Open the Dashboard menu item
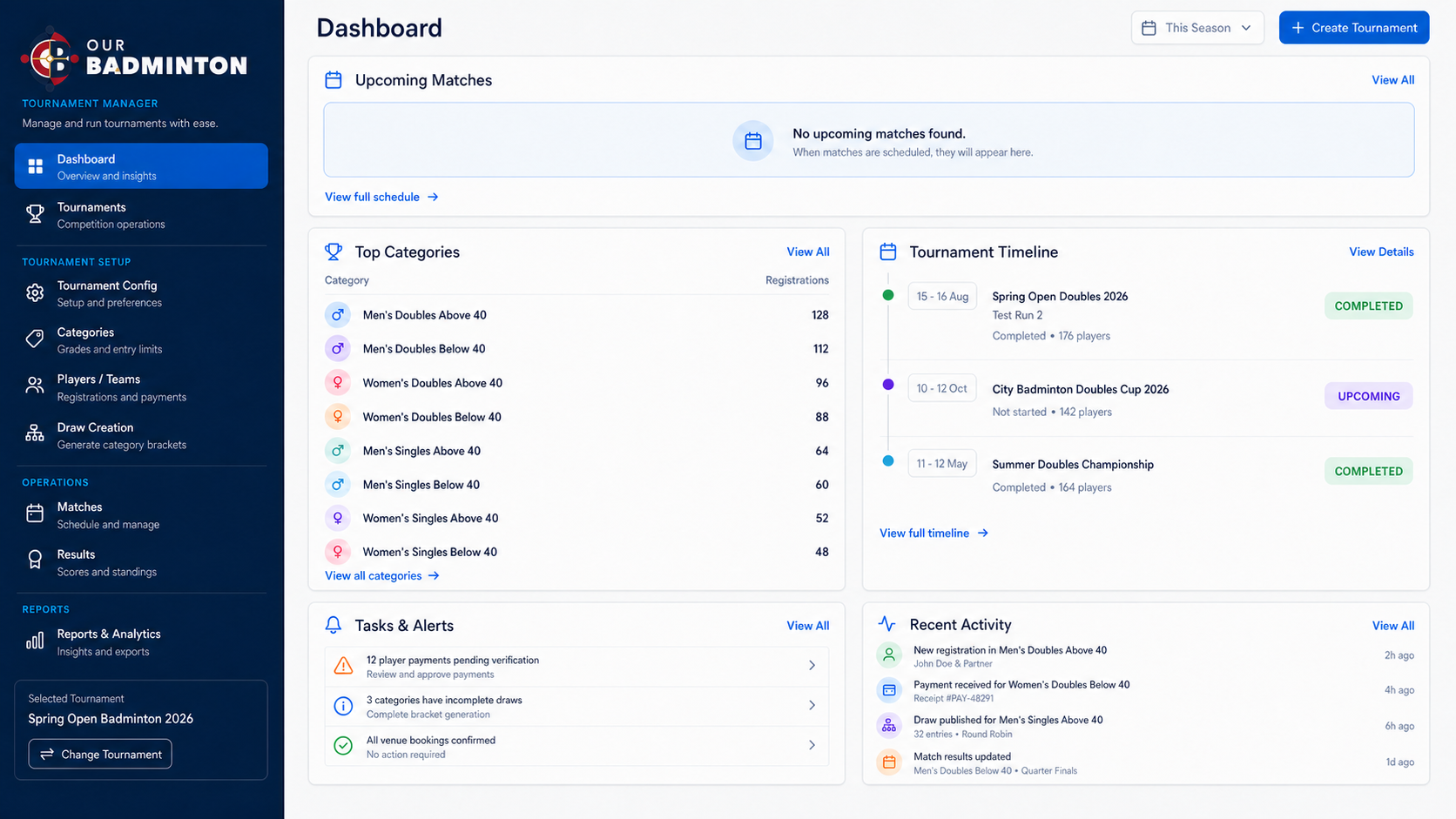 point(141,166)
